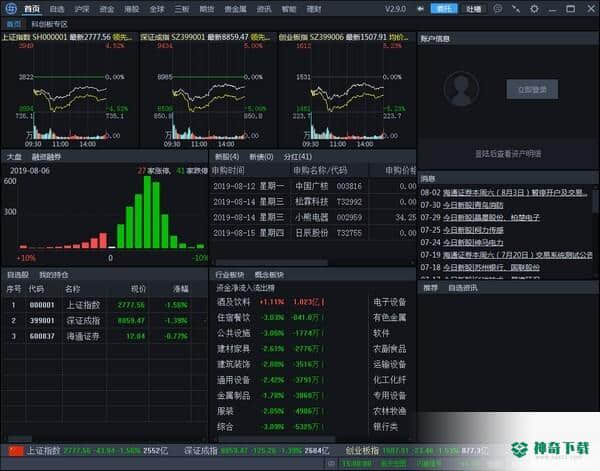Select the 融资融券 tab
The height and width of the screenshot is (471, 600).
coord(46,157)
